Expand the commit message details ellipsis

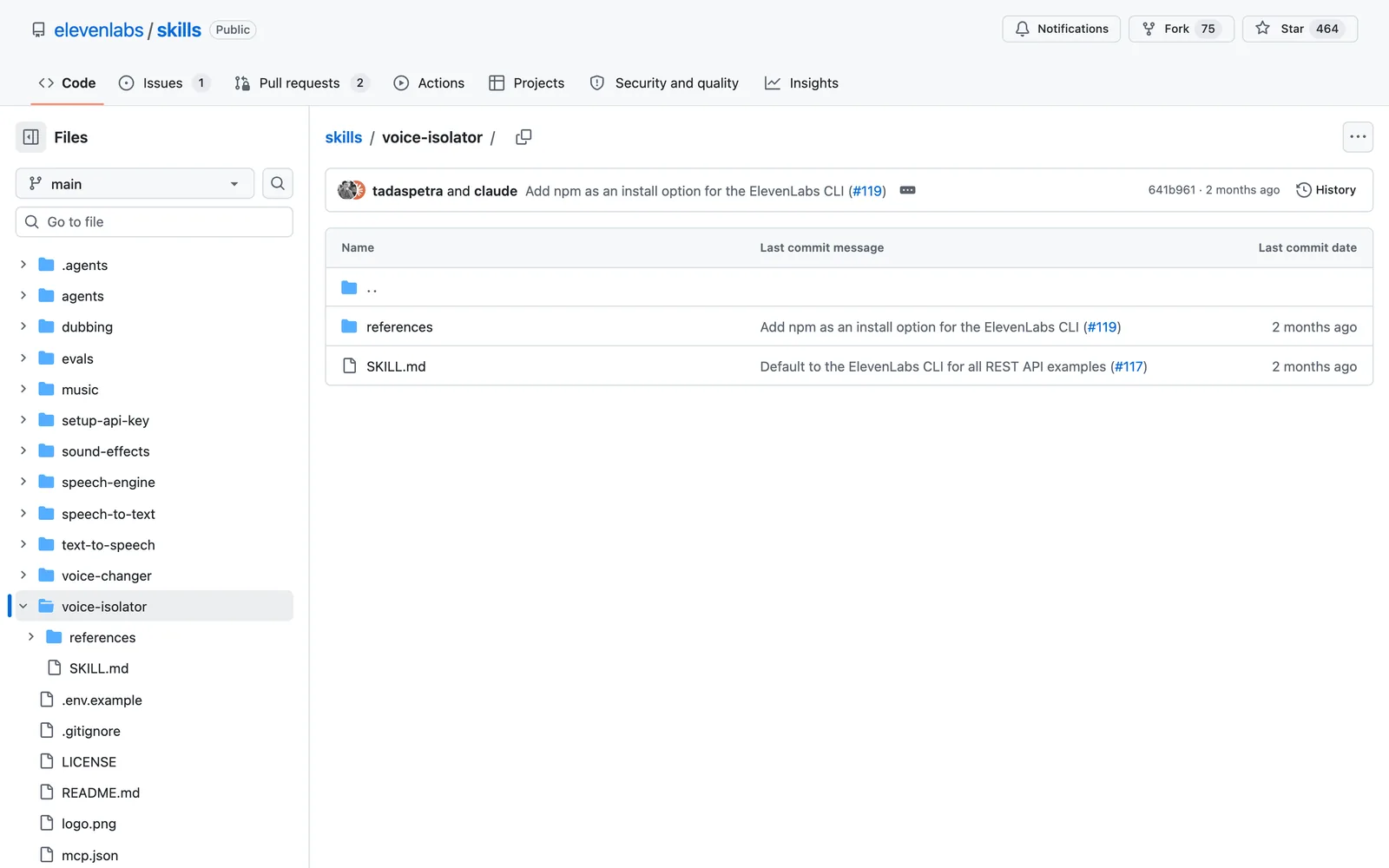click(x=908, y=190)
